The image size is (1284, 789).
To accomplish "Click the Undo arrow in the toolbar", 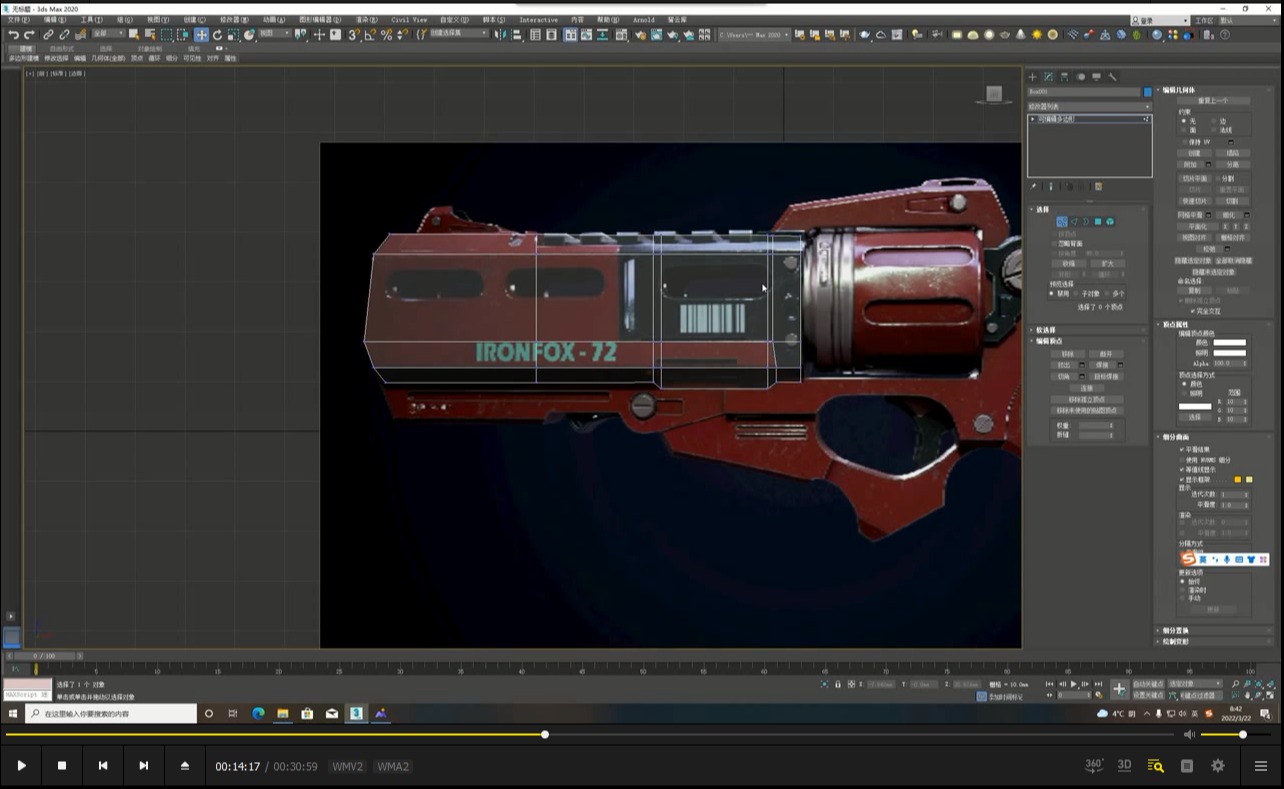I will pyautogui.click(x=14, y=34).
